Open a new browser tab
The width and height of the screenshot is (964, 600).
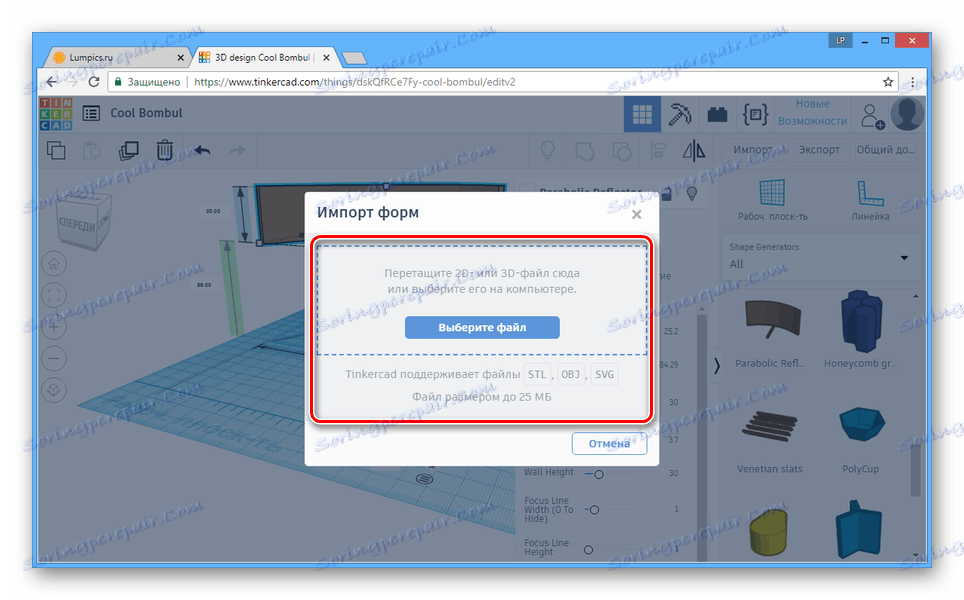tap(354, 58)
